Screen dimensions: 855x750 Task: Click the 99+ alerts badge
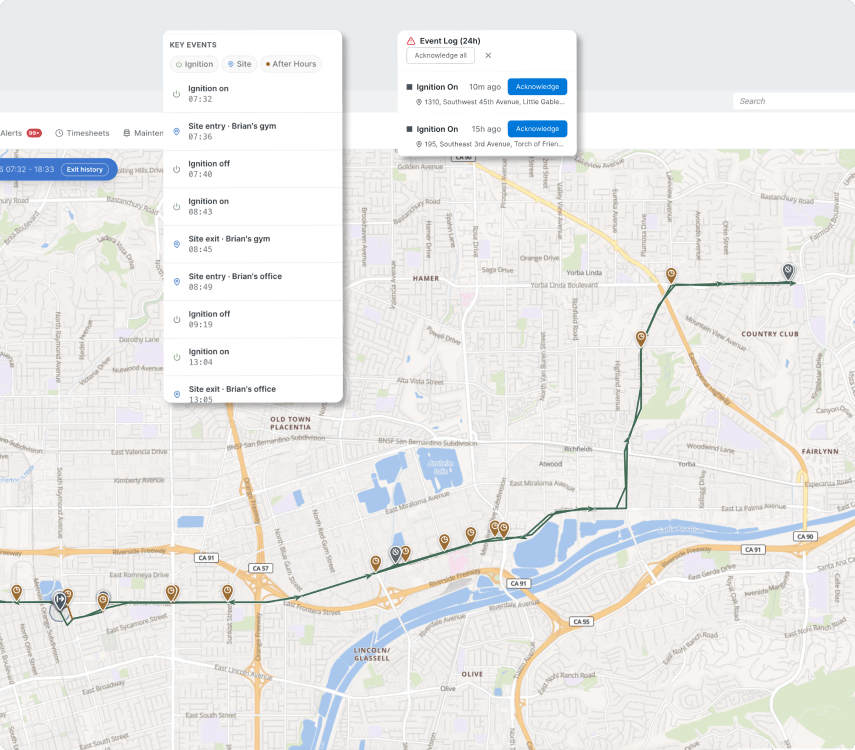tap(34, 133)
